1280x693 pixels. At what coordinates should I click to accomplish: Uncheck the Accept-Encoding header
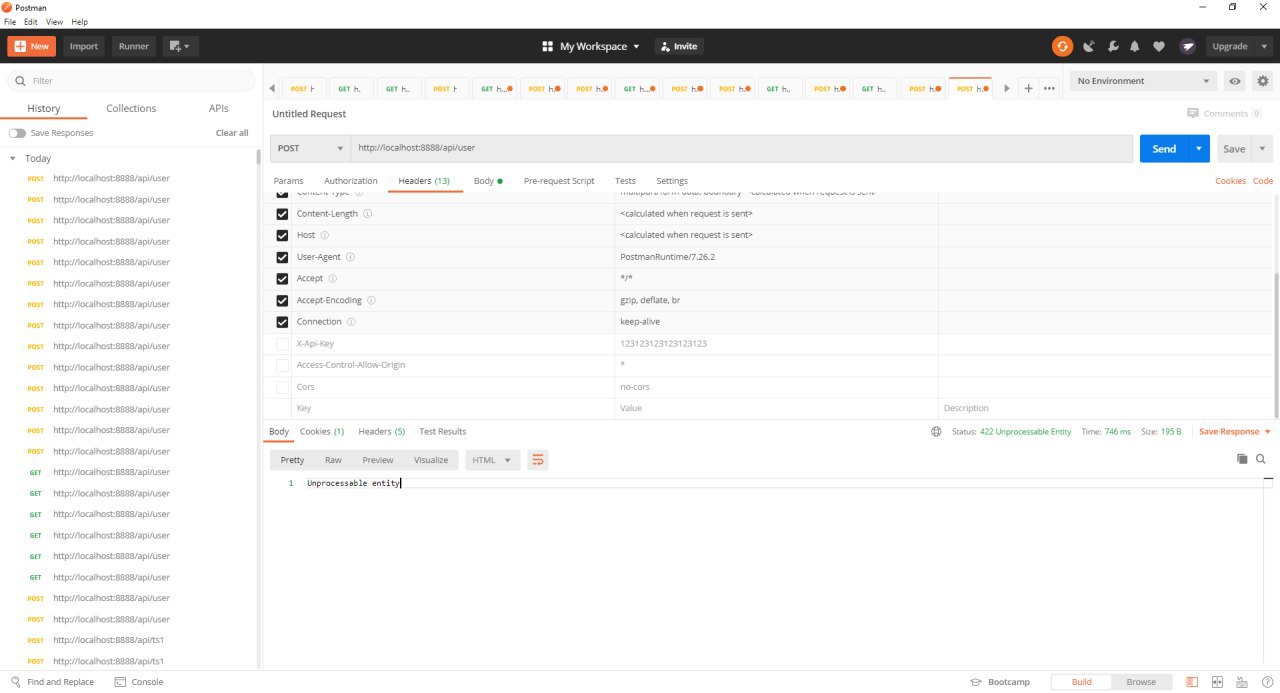click(x=282, y=300)
